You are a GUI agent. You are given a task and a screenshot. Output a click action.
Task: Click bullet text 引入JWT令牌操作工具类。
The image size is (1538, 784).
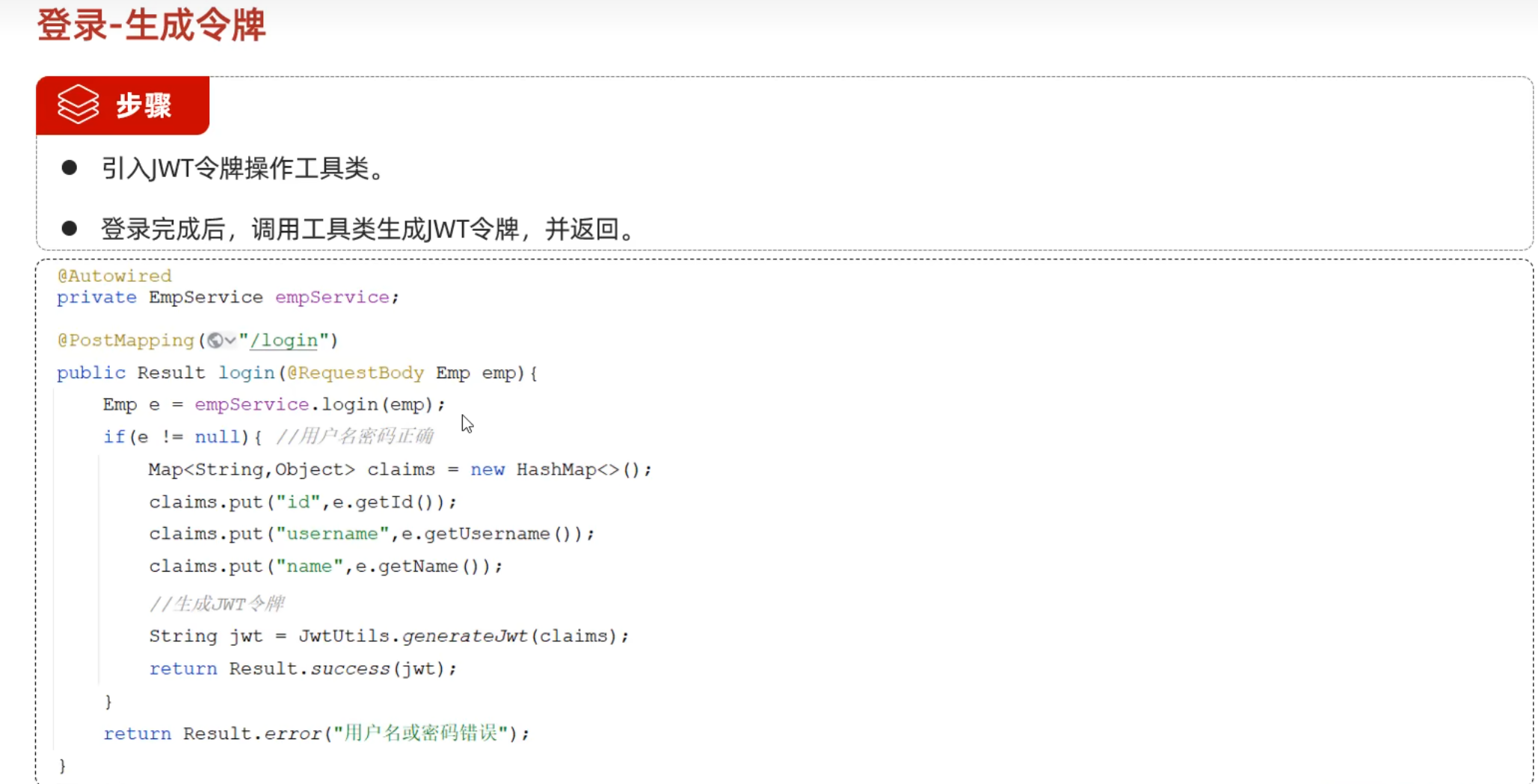tap(244, 168)
